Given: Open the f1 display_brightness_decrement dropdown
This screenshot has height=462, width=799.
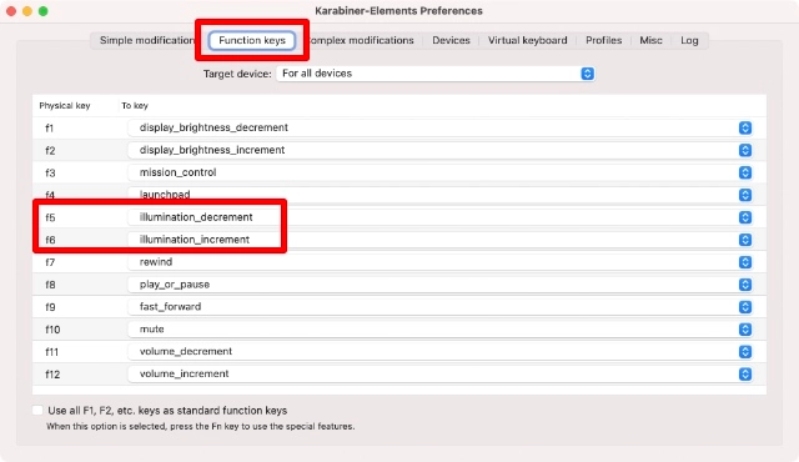Looking at the screenshot, I should pyautogui.click(x=744, y=128).
